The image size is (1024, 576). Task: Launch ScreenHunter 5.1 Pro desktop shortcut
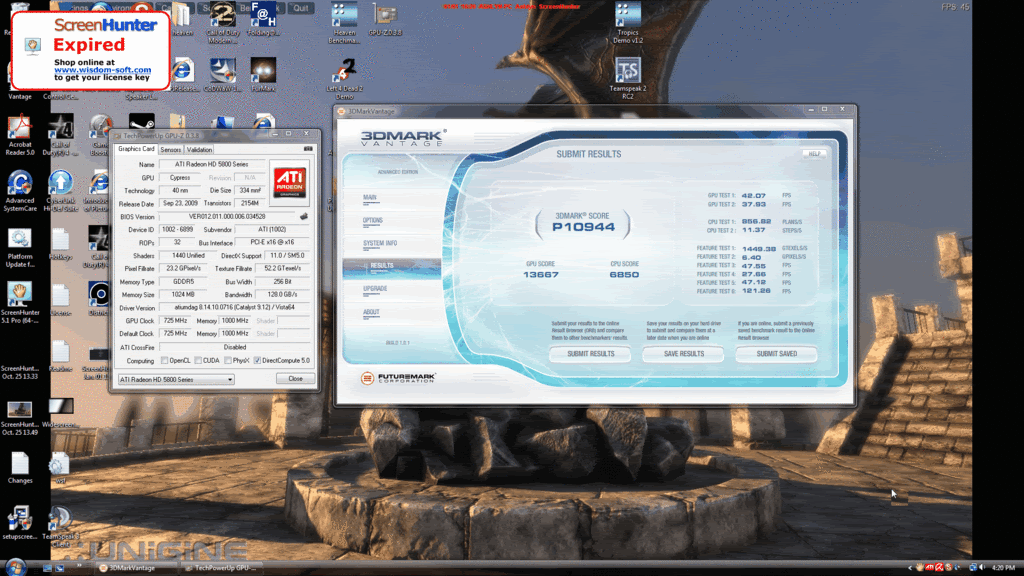pos(20,302)
